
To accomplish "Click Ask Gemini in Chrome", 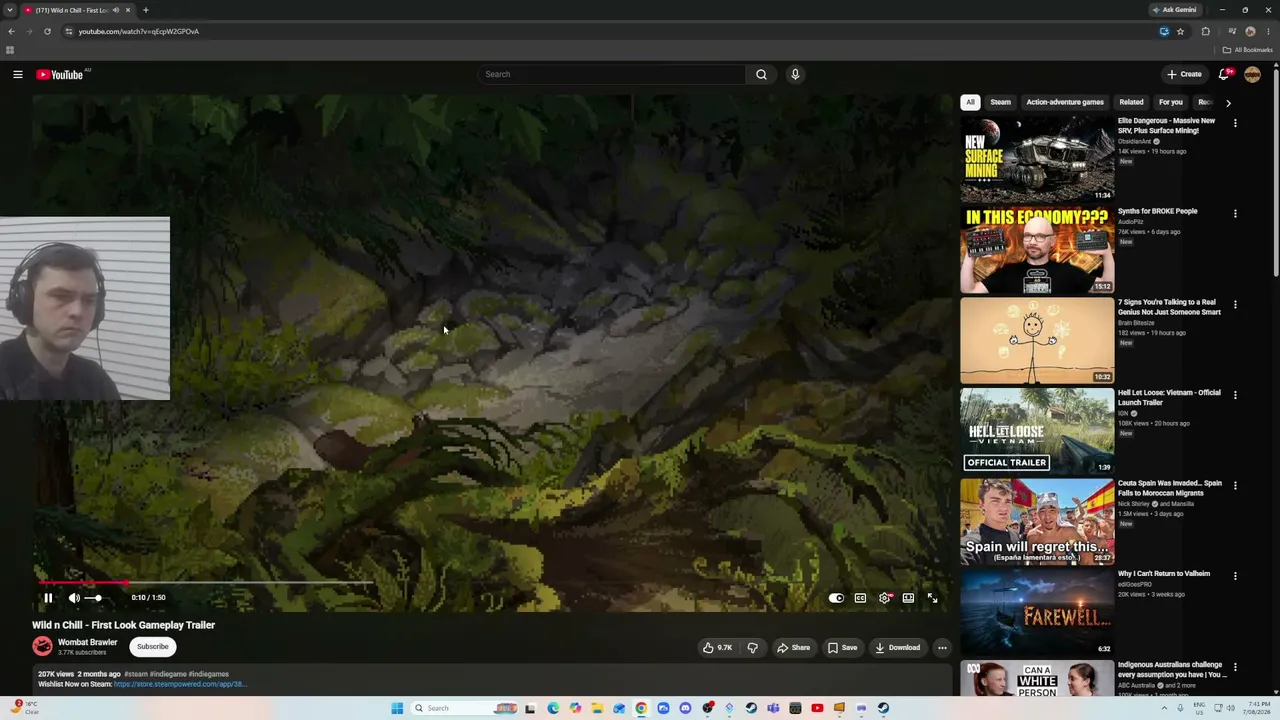I will [1175, 10].
